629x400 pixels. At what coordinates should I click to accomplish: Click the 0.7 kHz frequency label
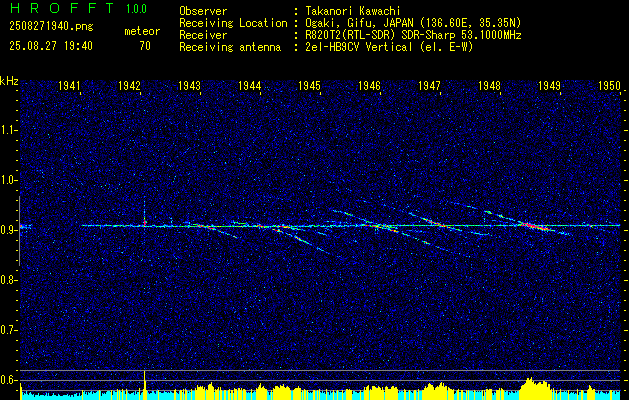[x=7, y=330]
